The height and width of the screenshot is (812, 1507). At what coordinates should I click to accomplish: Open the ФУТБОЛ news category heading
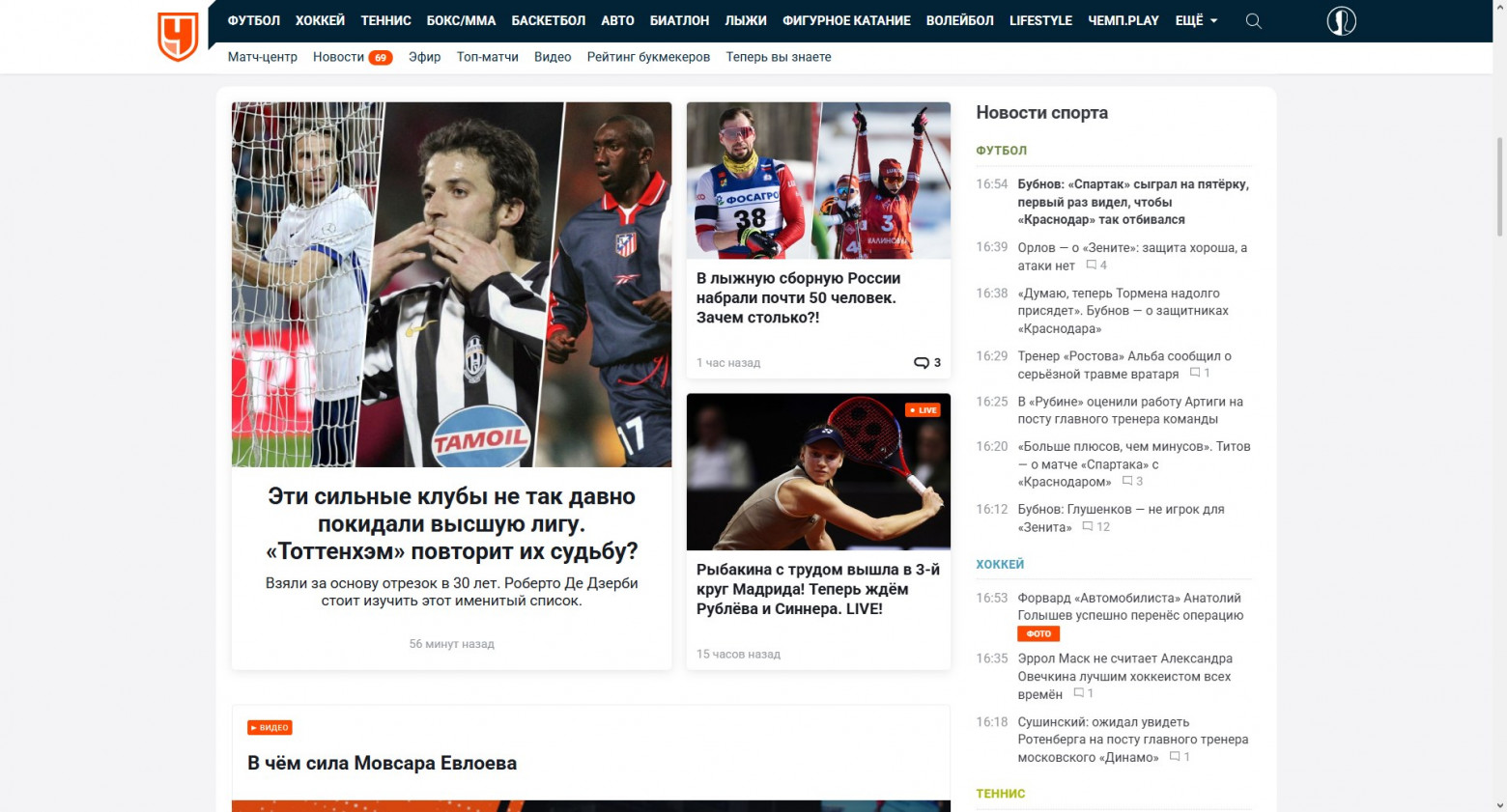click(x=1001, y=151)
